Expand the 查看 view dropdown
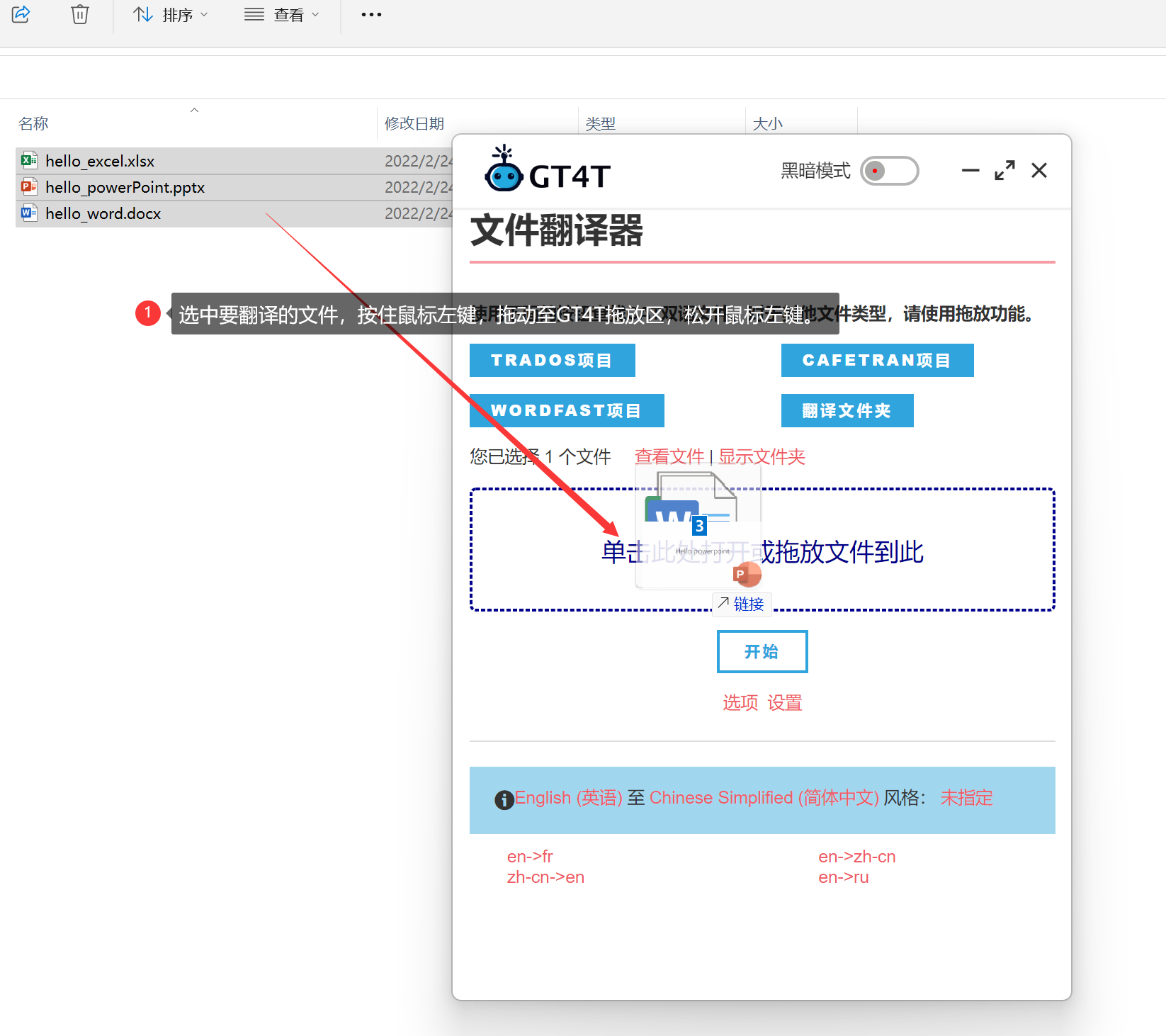The height and width of the screenshot is (1036, 1166). click(x=282, y=15)
